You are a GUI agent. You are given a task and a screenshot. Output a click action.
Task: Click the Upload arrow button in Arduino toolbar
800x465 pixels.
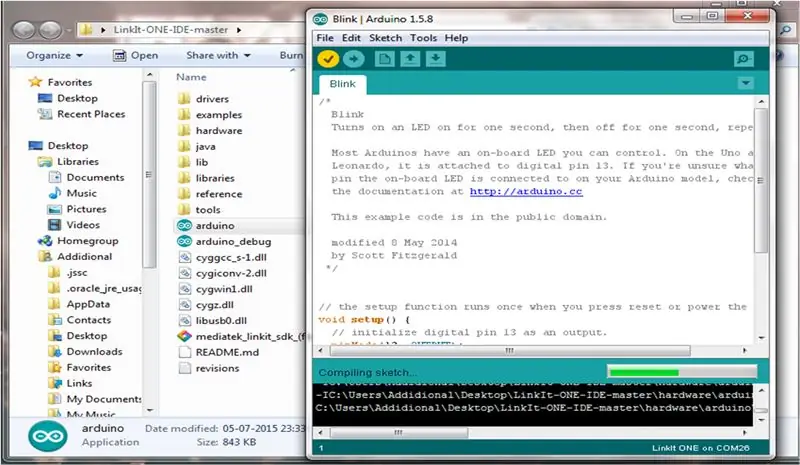click(x=354, y=59)
